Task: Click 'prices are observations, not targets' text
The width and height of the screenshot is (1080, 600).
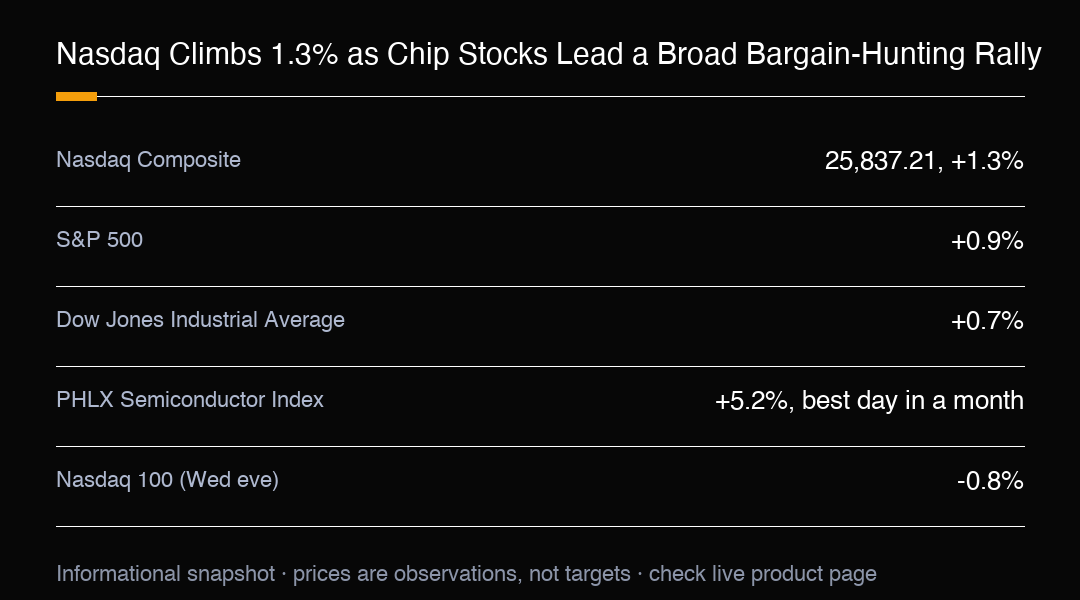Action: point(461,574)
